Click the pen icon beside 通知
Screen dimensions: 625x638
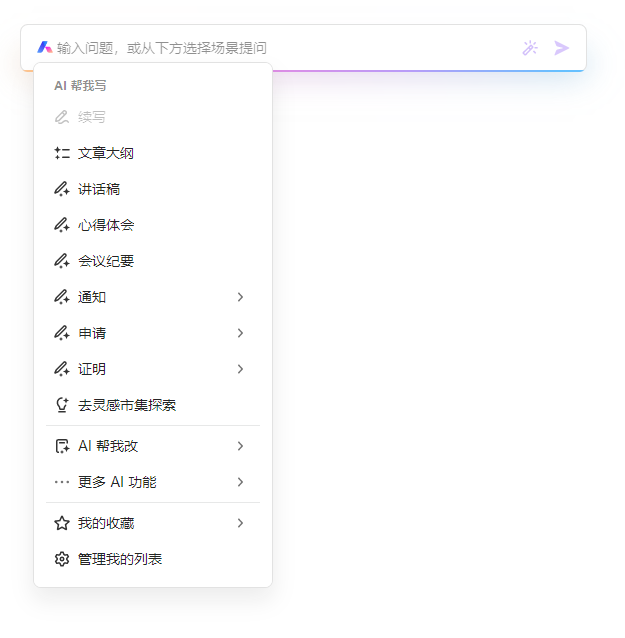62,297
